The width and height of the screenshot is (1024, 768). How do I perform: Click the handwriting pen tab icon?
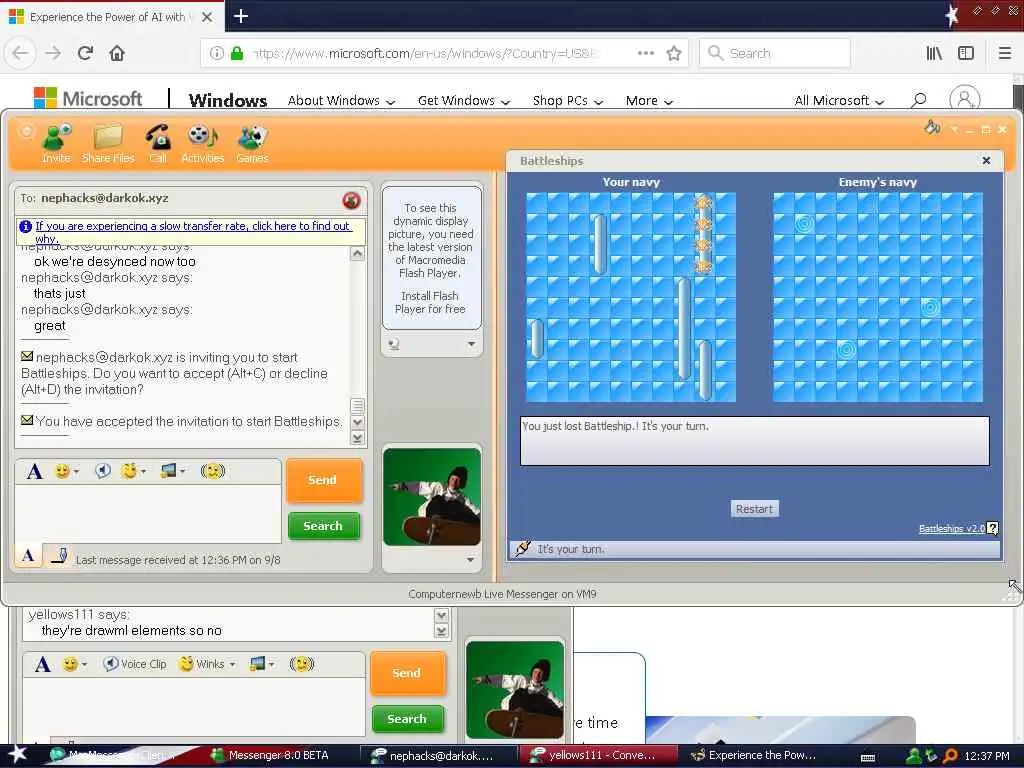click(x=59, y=556)
